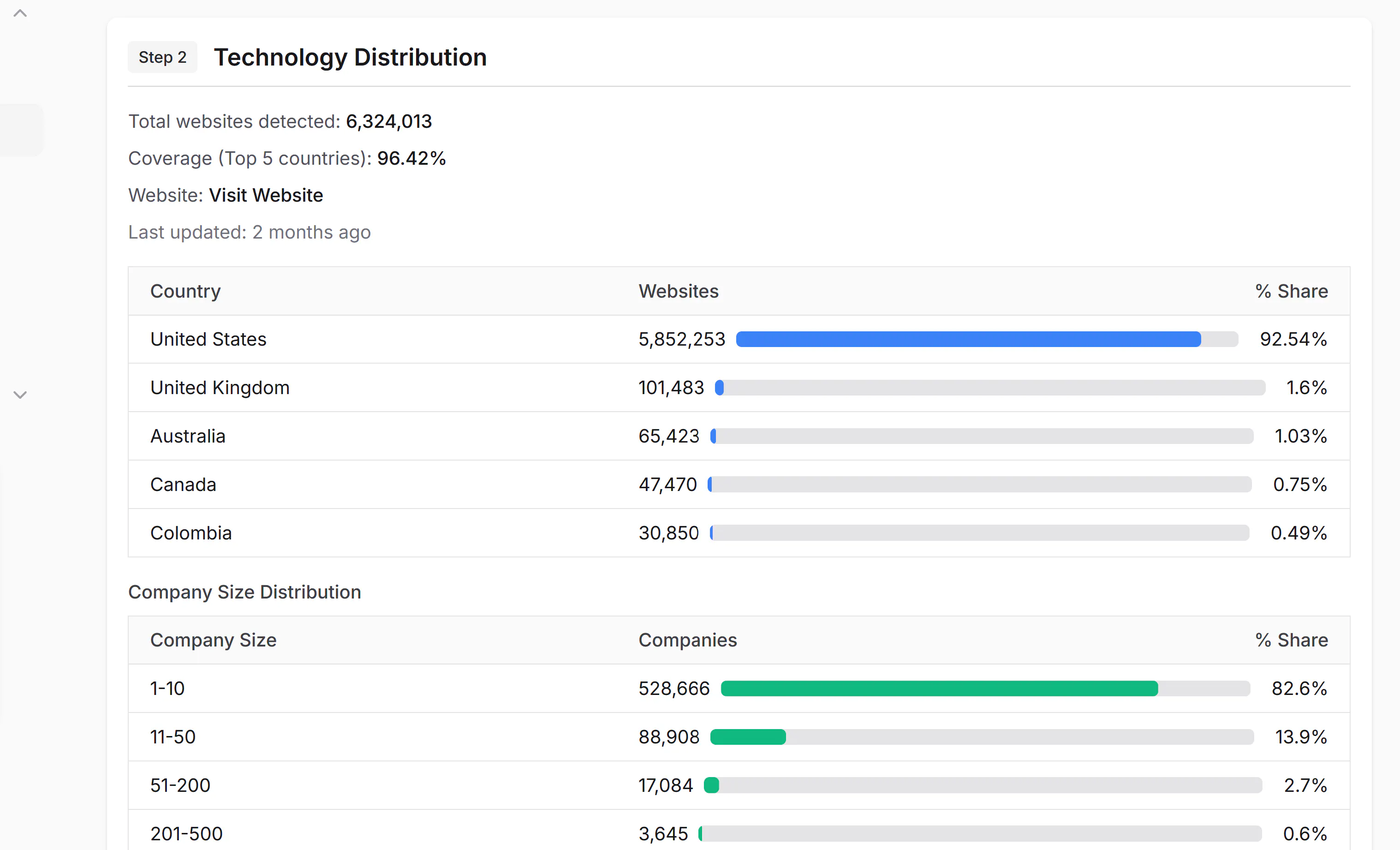Click the 96.42% coverage value
The width and height of the screenshot is (1400, 850).
(x=411, y=158)
